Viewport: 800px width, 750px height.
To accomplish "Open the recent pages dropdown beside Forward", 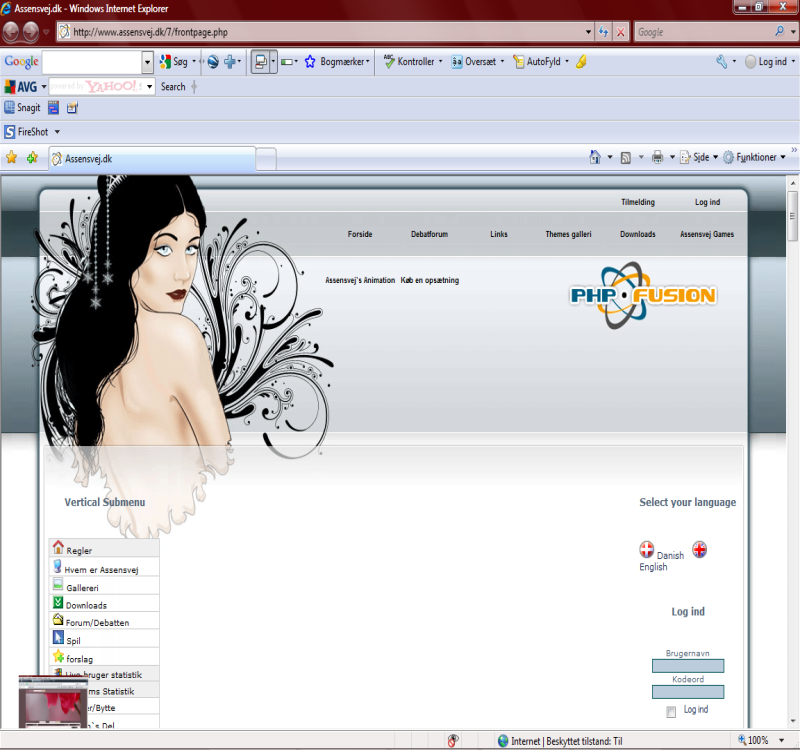I will (46, 32).
